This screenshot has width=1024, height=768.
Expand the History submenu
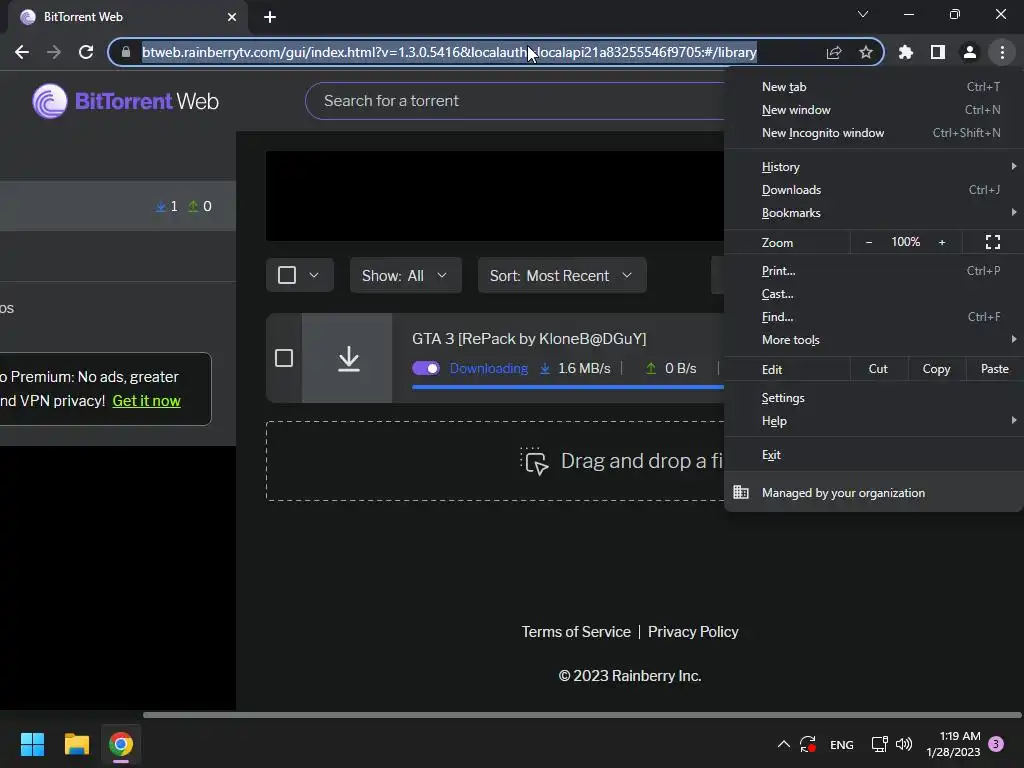(x=874, y=167)
